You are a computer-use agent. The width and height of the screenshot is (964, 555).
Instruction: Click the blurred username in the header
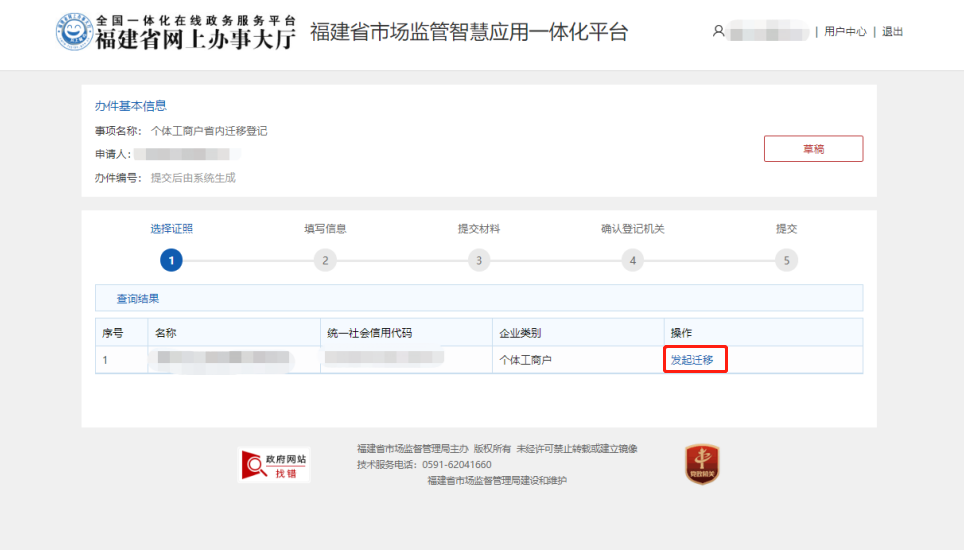[x=768, y=33]
